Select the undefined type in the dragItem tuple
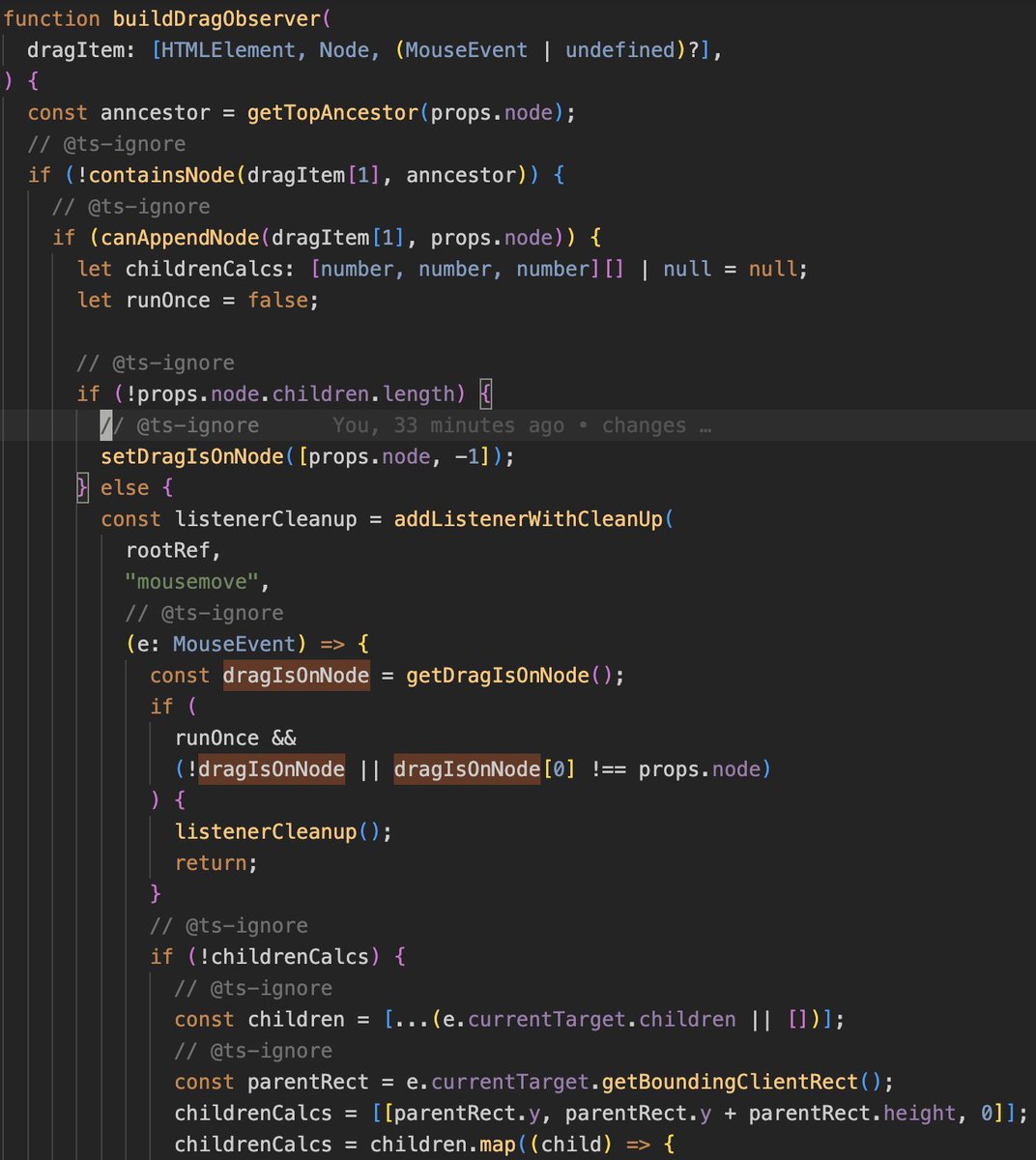The image size is (1036, 1160). [620, 50]
